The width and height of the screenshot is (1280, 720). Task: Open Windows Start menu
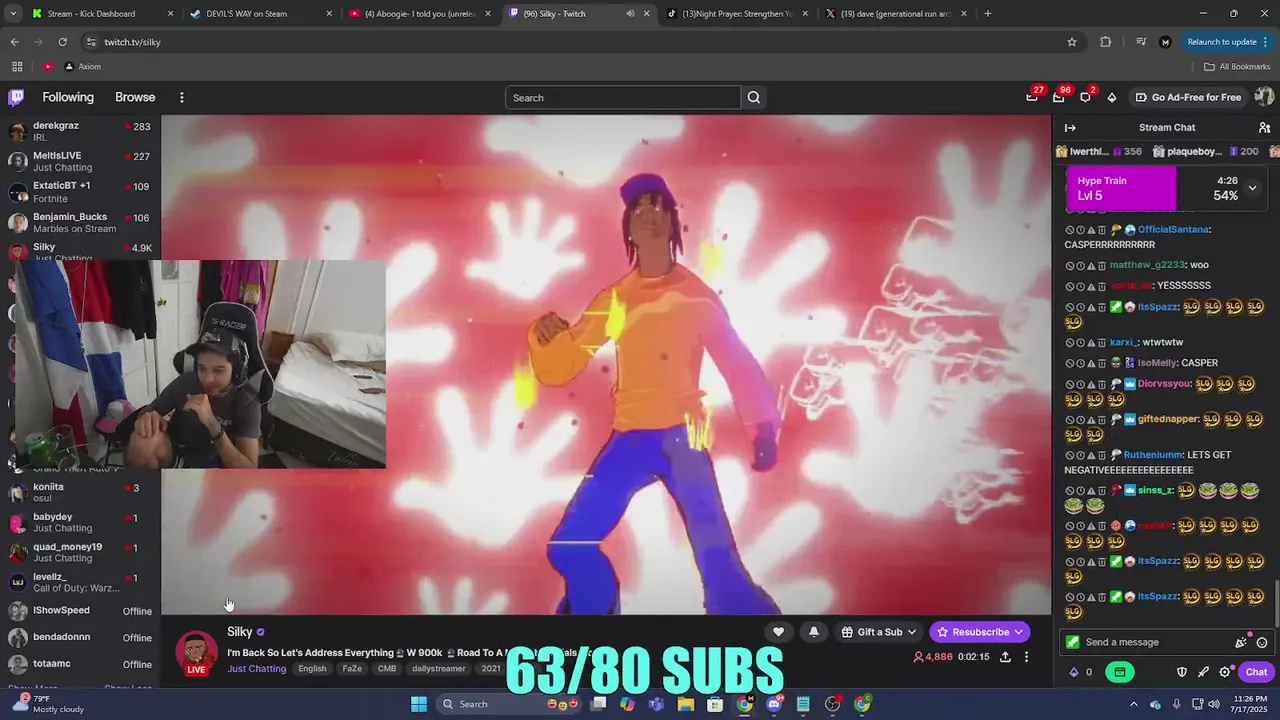coord(419,704)
